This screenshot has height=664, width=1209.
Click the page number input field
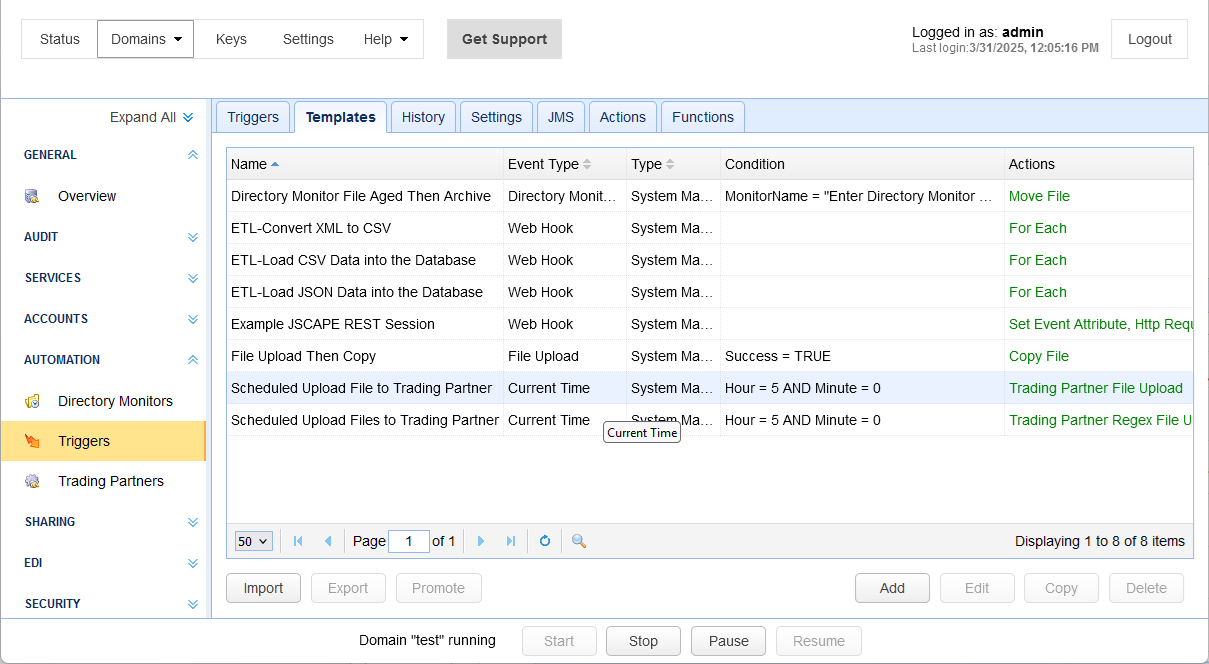tap(409, 541)
